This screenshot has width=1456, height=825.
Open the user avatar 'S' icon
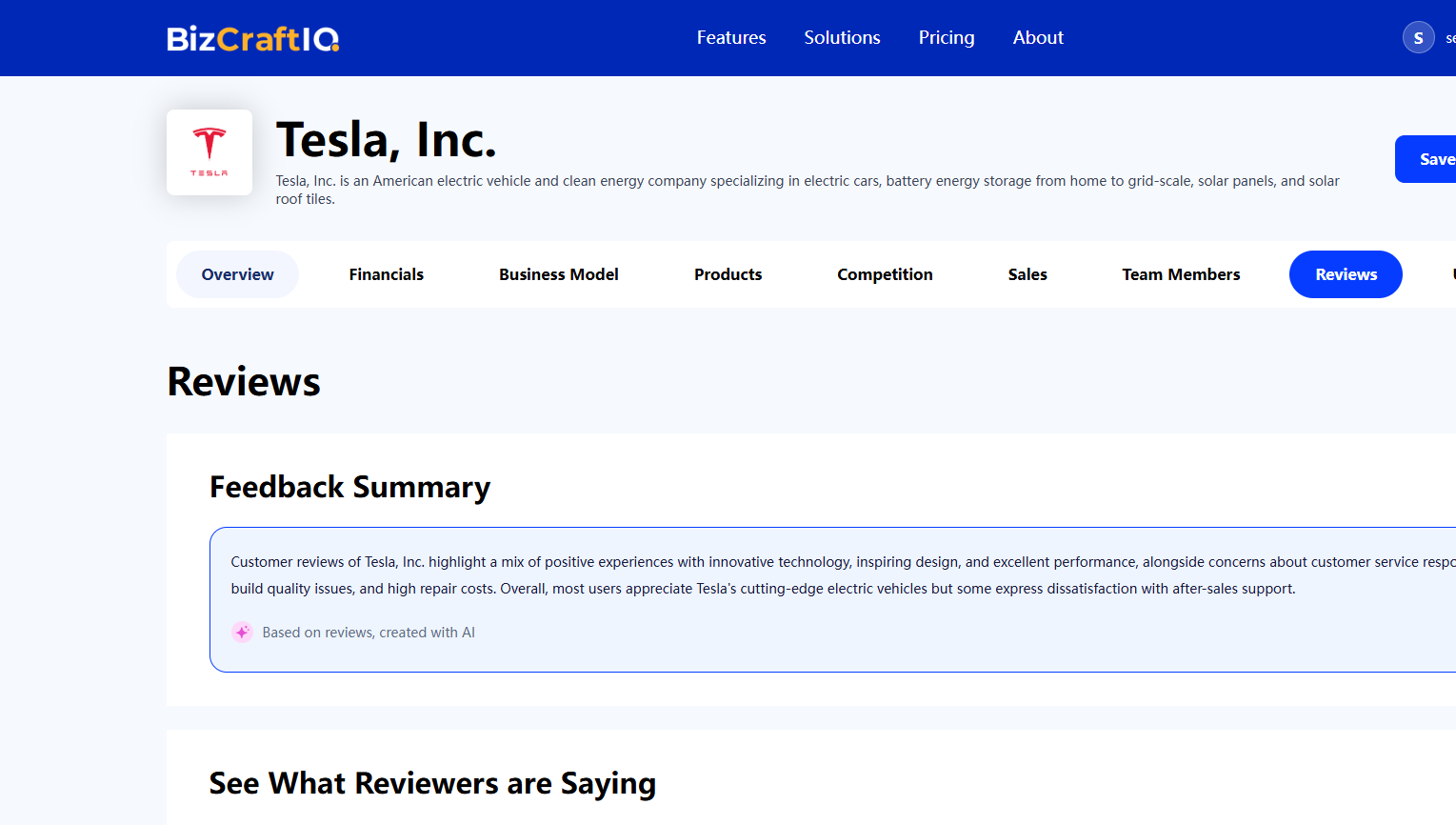click(1418, 37)
